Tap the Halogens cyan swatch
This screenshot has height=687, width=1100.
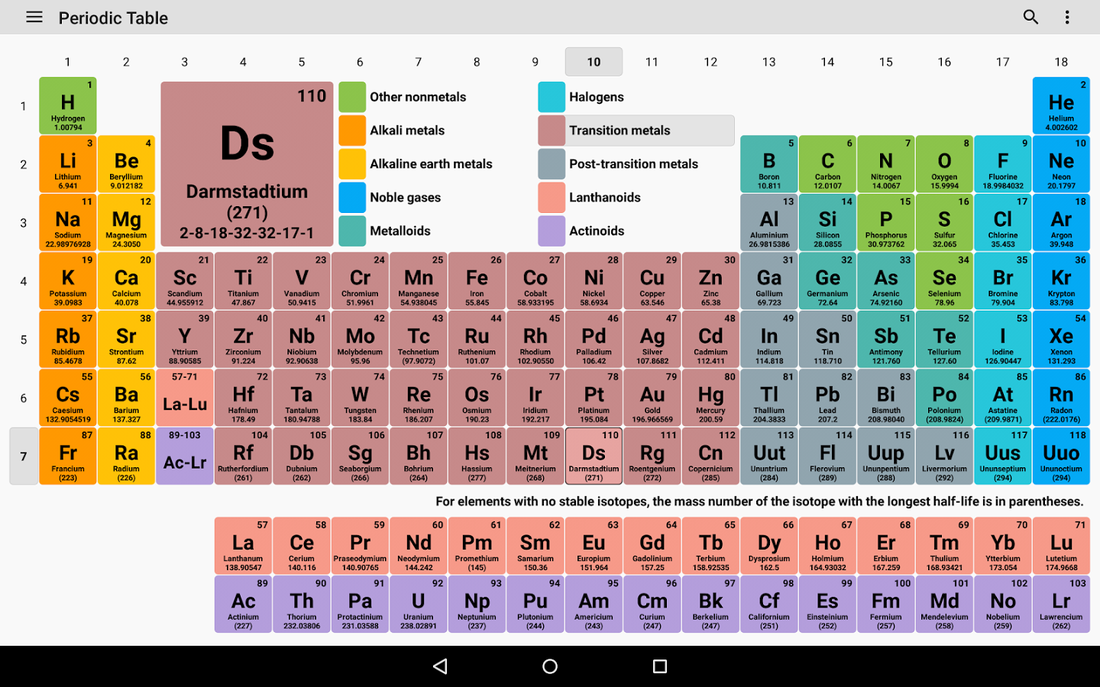[x=551, y=97]
